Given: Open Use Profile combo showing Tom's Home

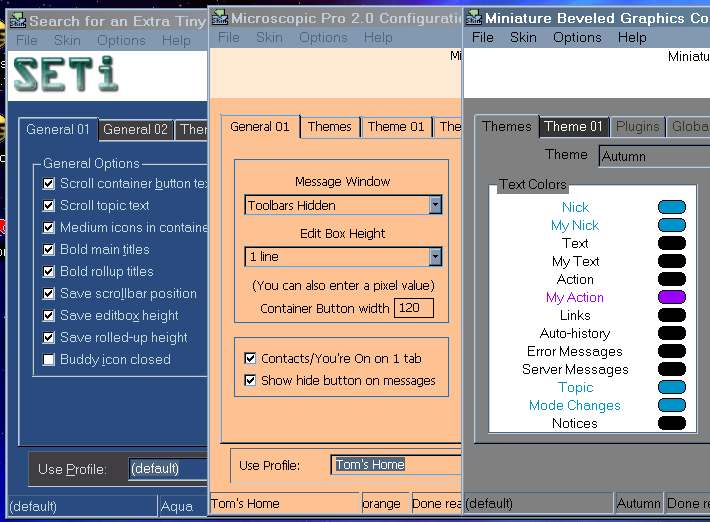Looking at the screenshot, I should 395,465.
